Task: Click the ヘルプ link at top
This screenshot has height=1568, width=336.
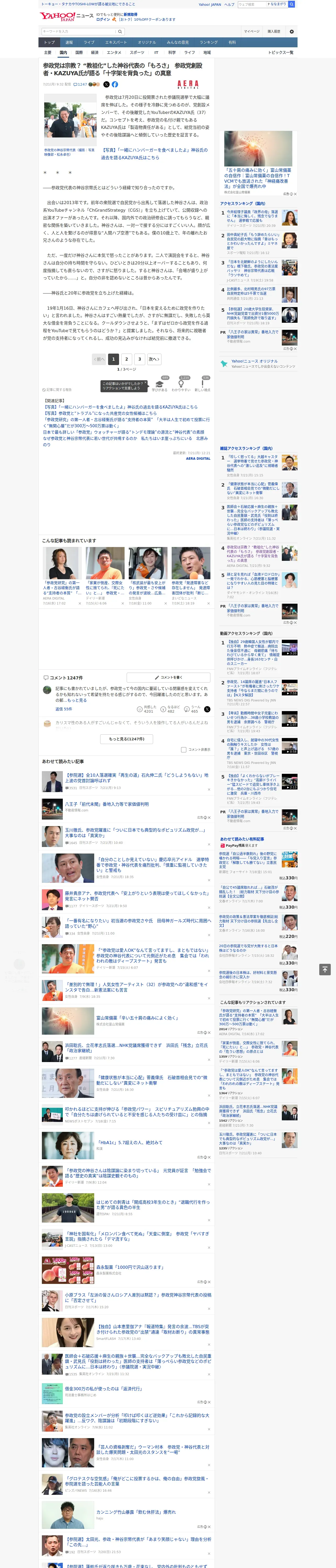Action: coord(229,4)
